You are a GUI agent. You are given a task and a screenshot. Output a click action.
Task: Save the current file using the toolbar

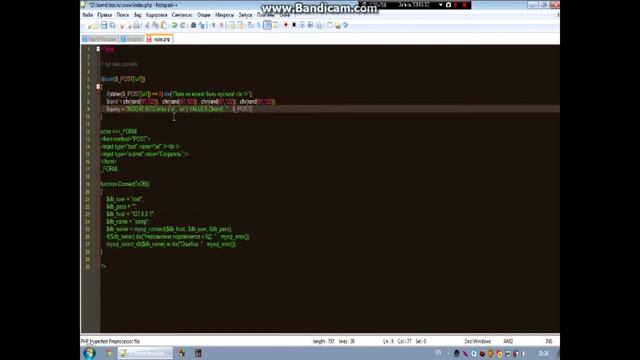tap(104, 25)
